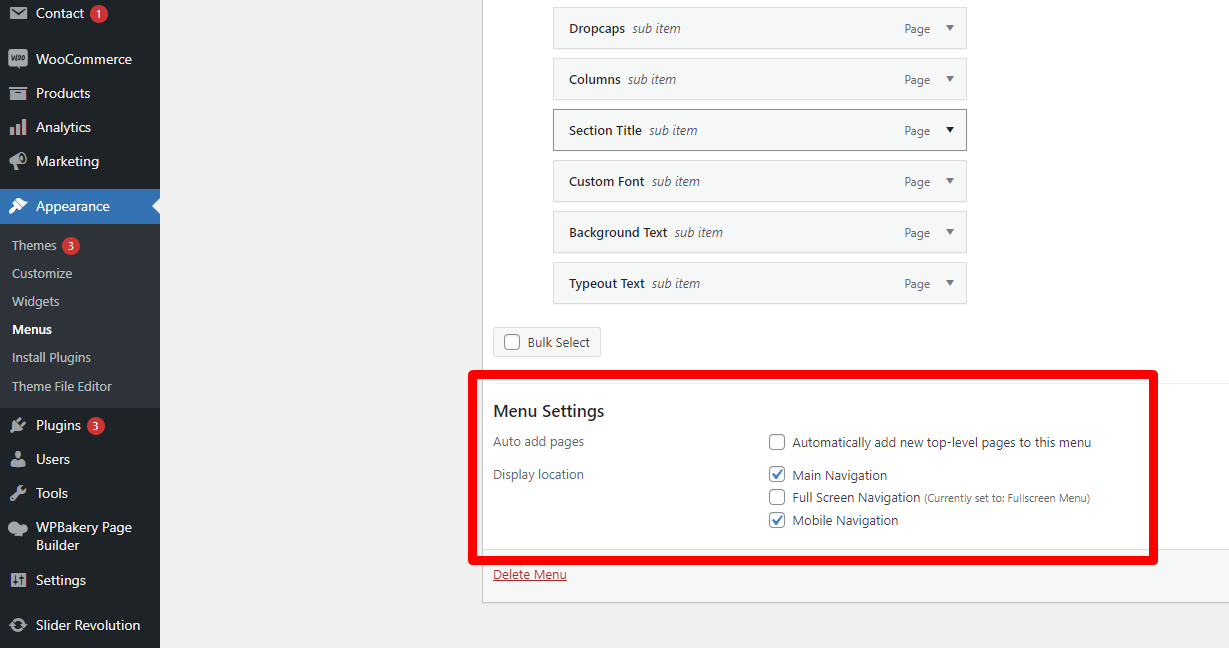Click the WooCommerce logo icon
This screenshot has height=648, width=1229.
(18, 59)
